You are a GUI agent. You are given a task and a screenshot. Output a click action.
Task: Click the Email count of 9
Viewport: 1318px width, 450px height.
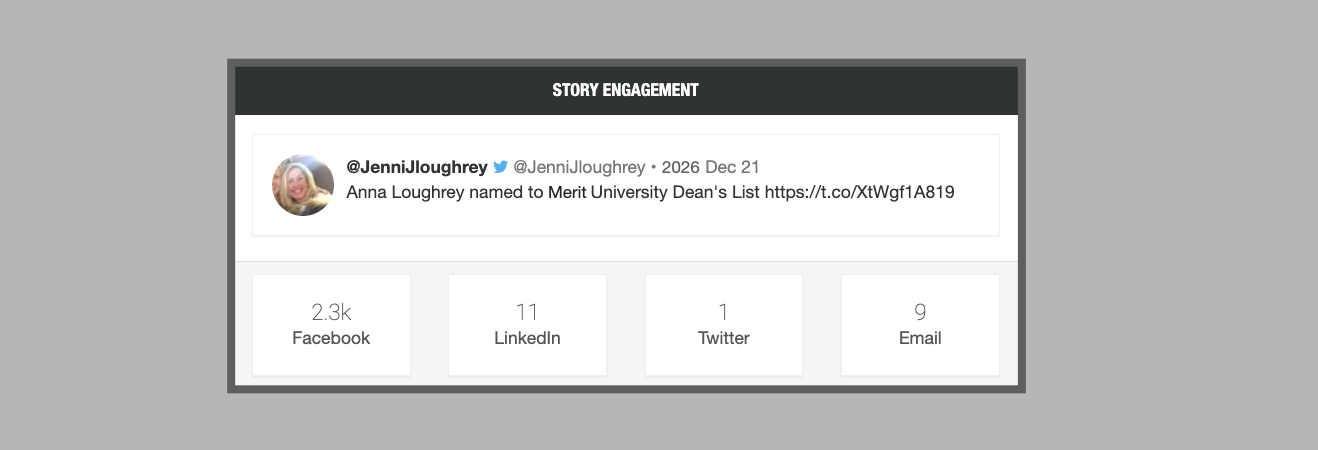[920, 312]
